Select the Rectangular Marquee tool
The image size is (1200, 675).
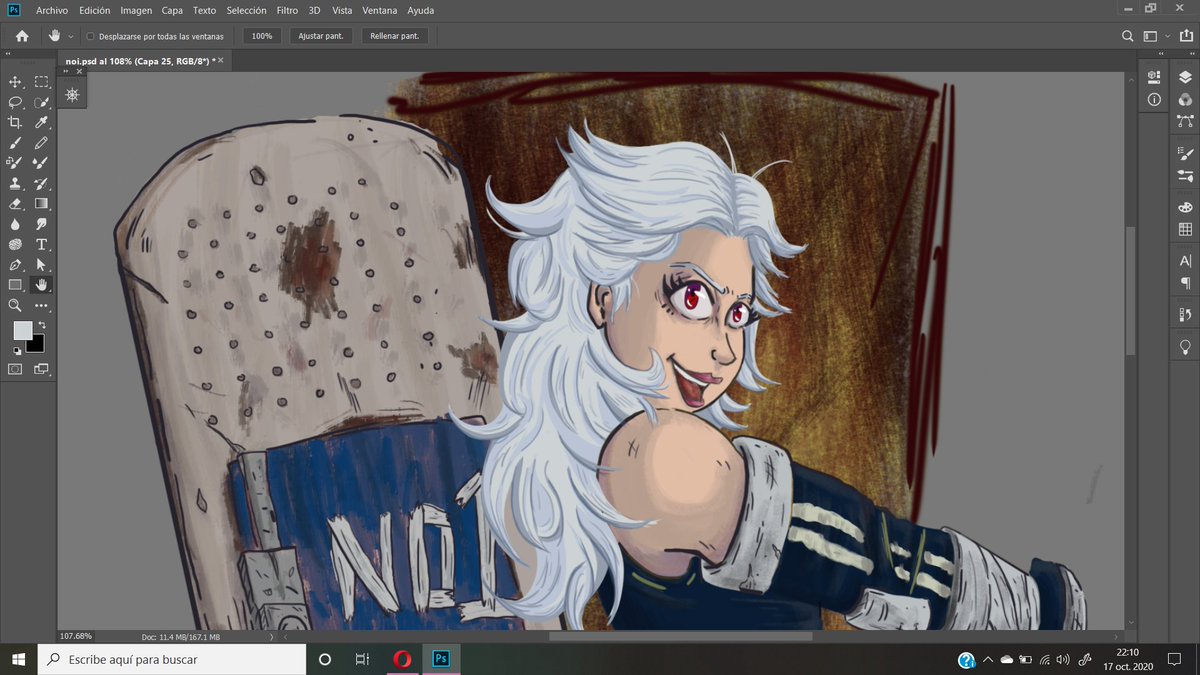[41, 81]
